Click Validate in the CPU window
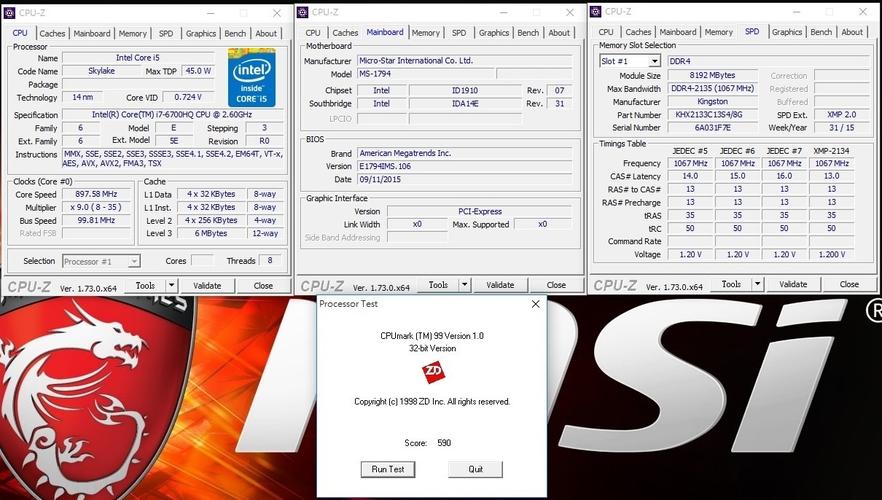 tap(207, 286)
